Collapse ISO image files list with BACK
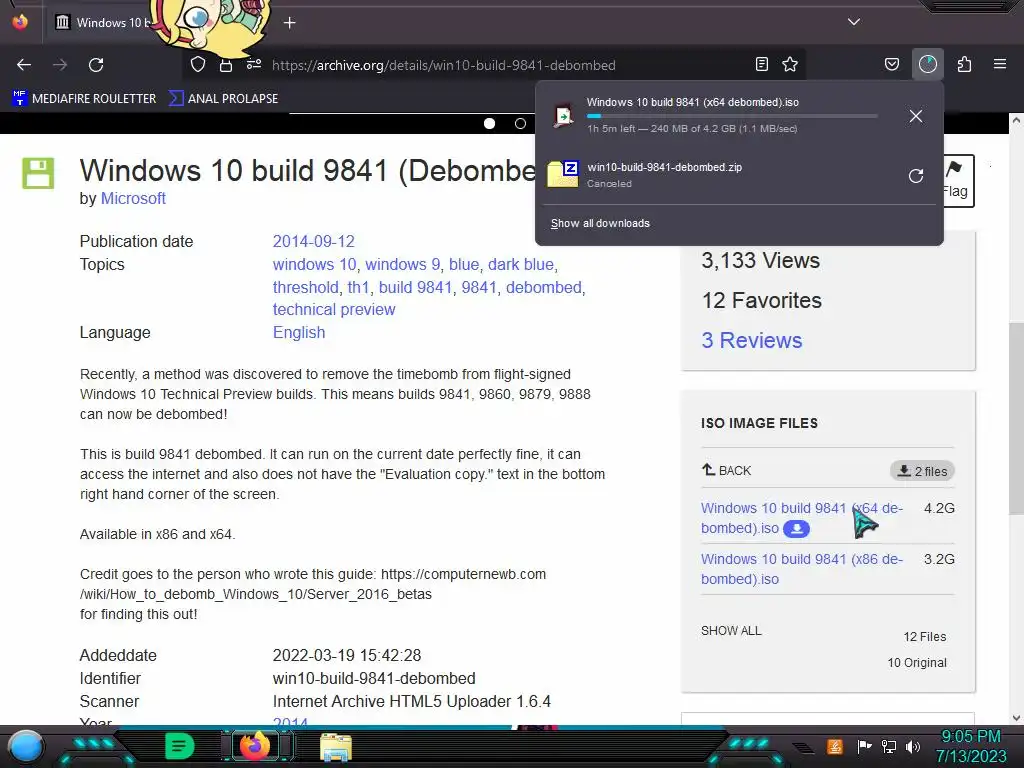Image resolution: width=1024 pixels, height=768 pixels. coord(726,470)
